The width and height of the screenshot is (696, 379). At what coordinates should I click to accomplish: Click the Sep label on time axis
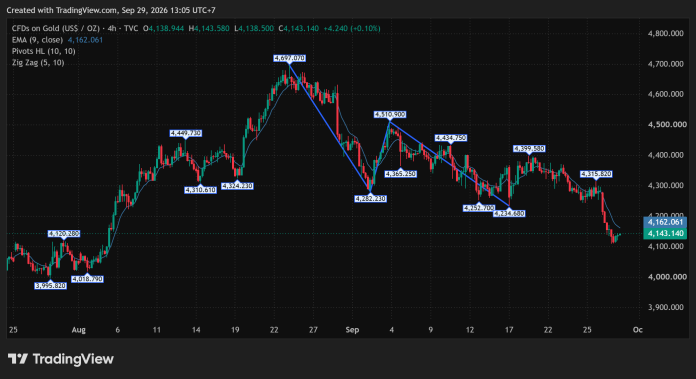tap(352, 330)
